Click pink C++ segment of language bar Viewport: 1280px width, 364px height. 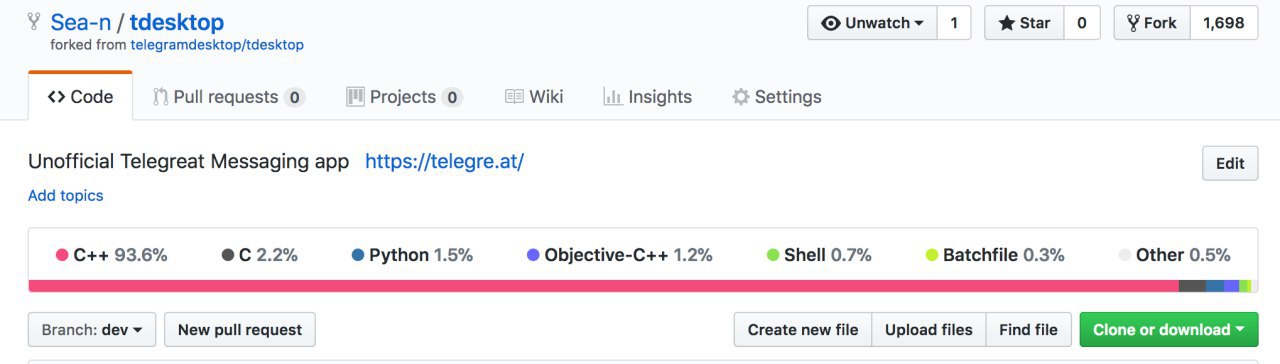604,286
